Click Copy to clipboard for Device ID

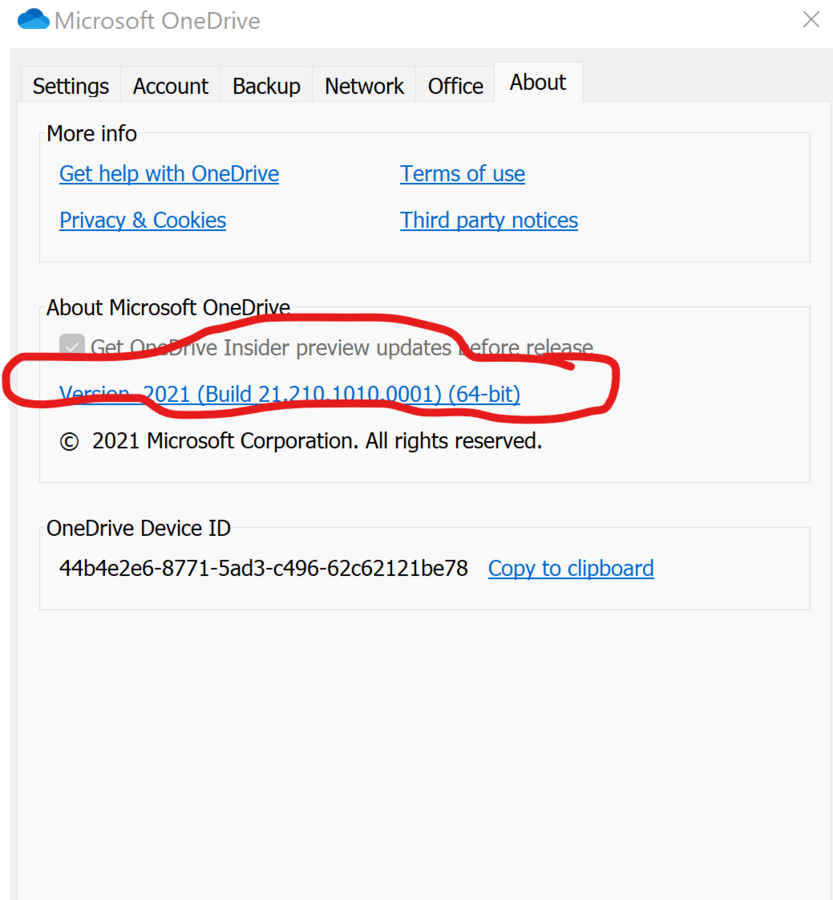(x=571, y=568)
